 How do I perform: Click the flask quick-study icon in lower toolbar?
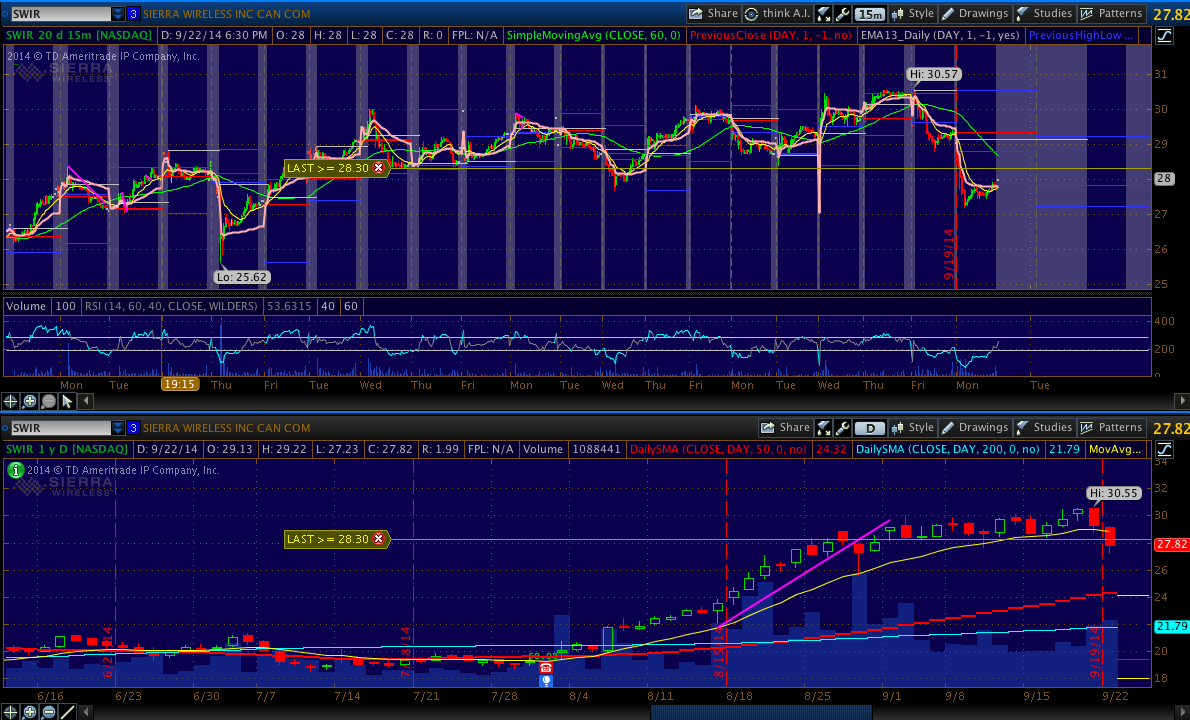(x=824, y=428)
